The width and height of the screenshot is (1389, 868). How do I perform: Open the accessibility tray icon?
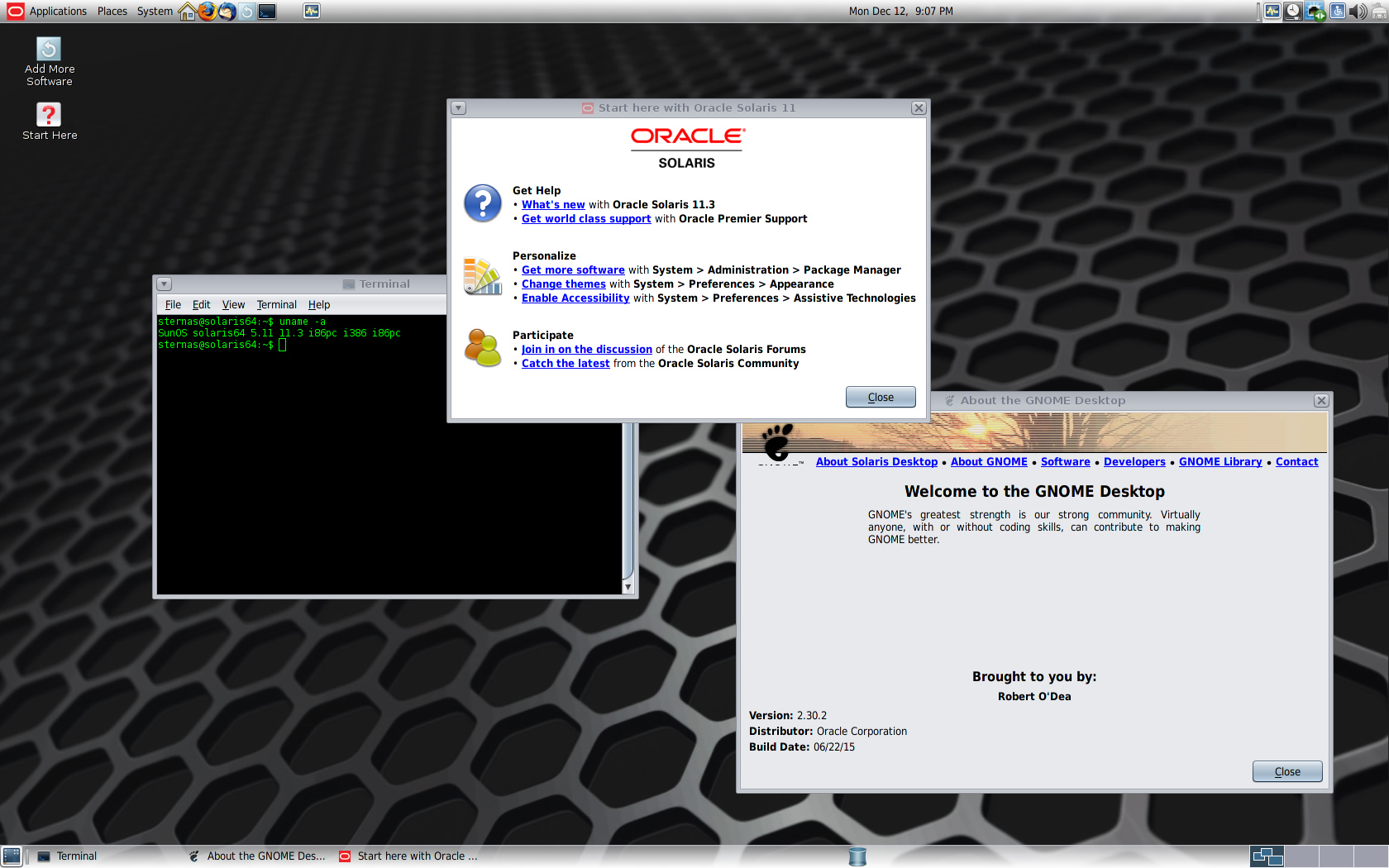(x=1337, y=11)
